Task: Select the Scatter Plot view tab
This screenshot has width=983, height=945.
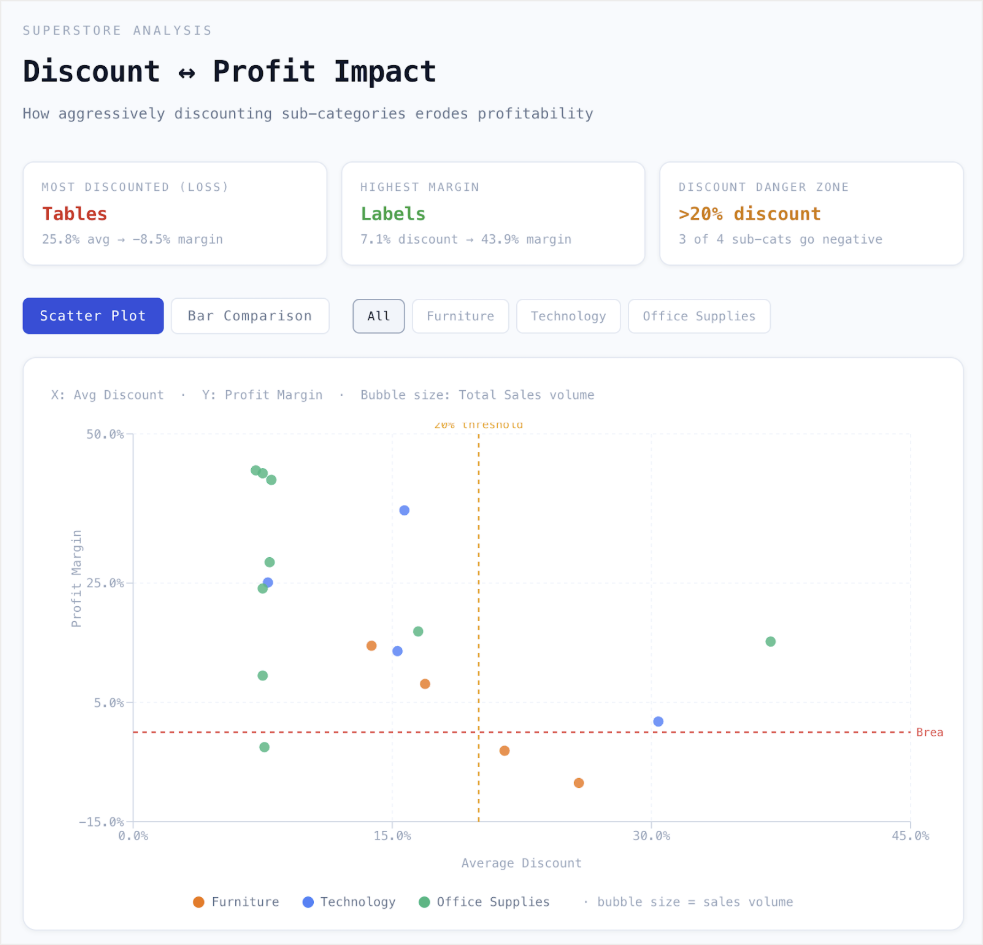Action: click(x=93, y=316)
